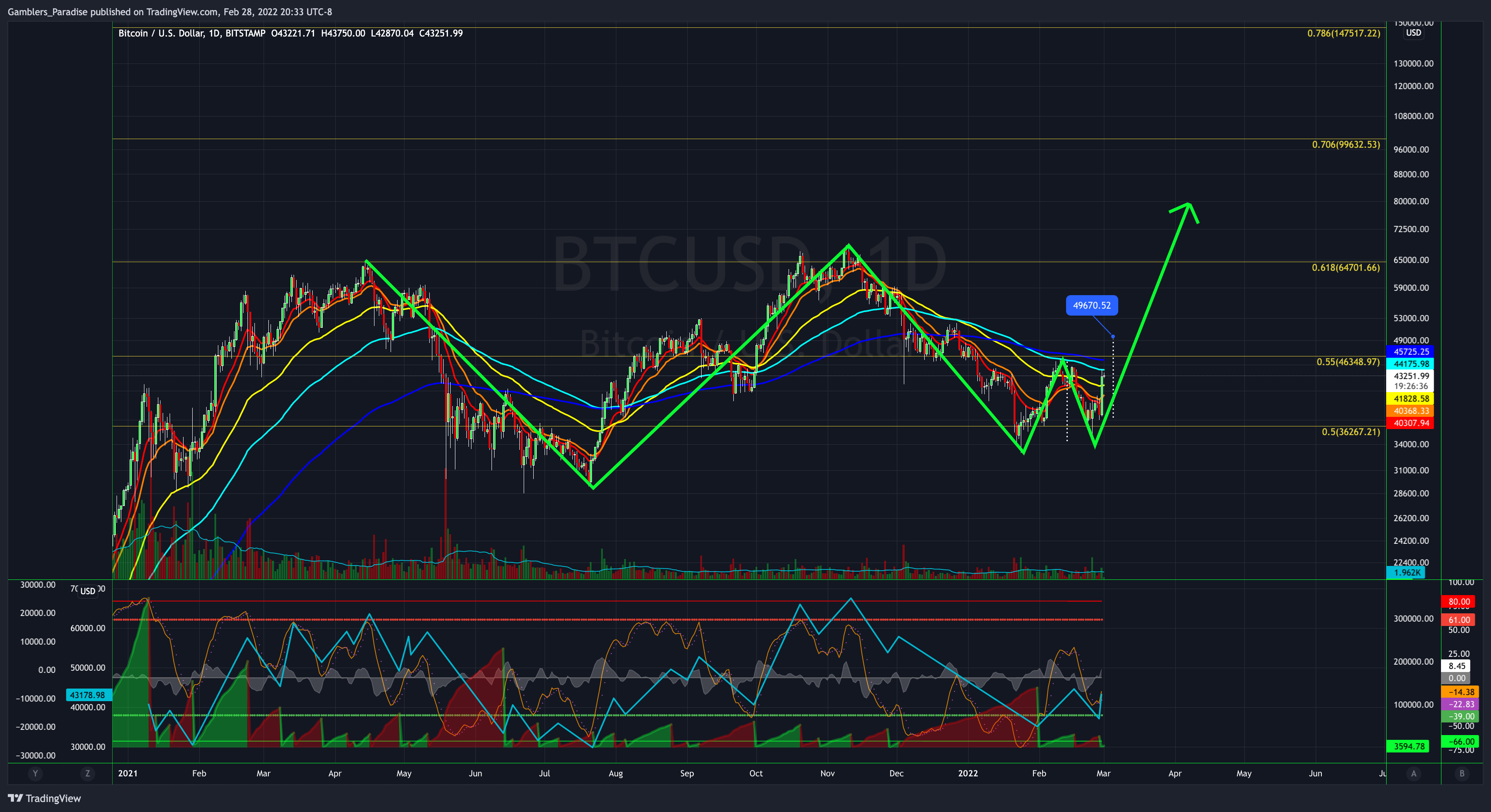Click the open value O43221.71
1491x812 pixels.
coord(293,33)
